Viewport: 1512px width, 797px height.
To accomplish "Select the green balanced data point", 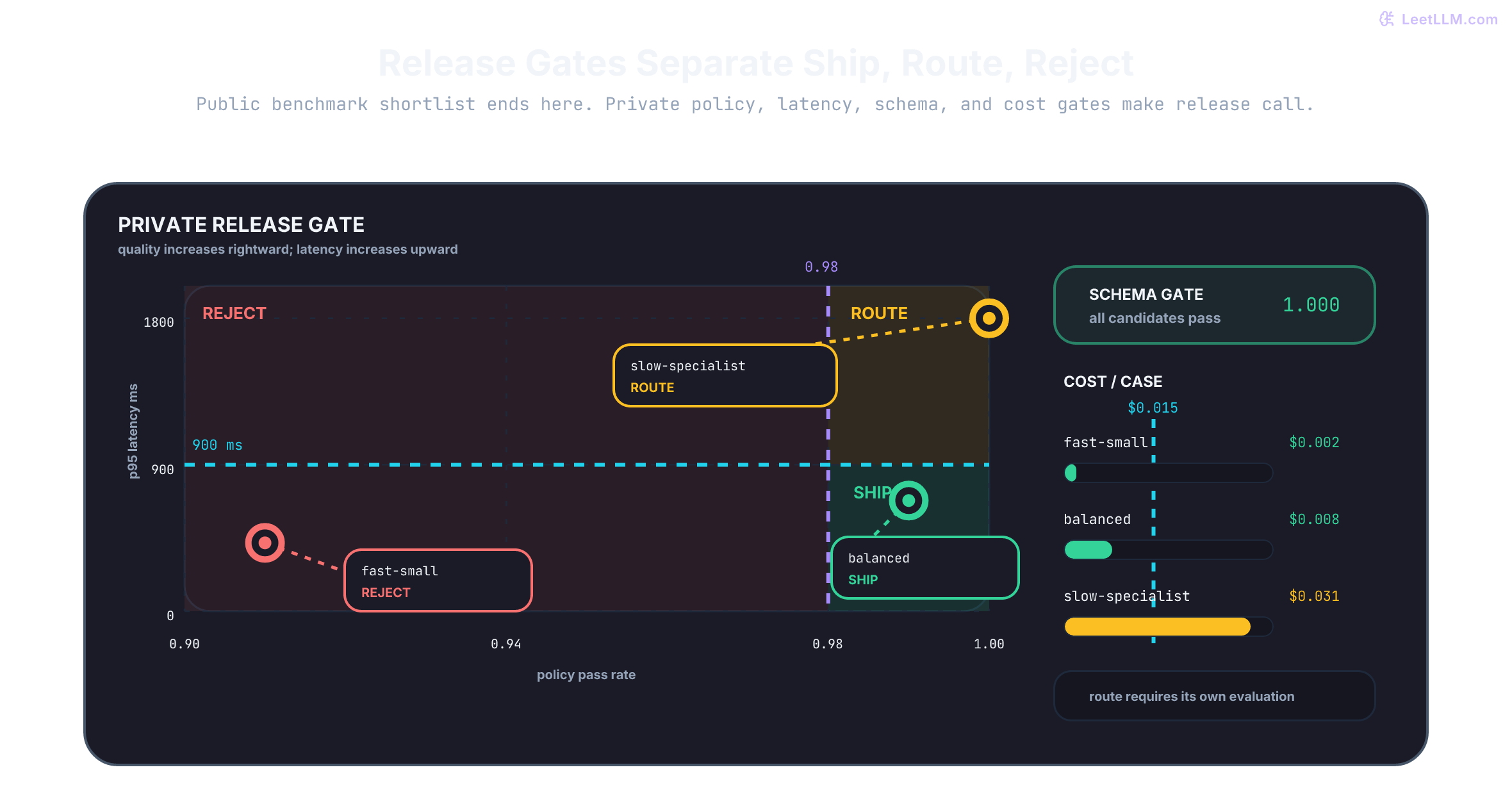I will click(908, 500).
